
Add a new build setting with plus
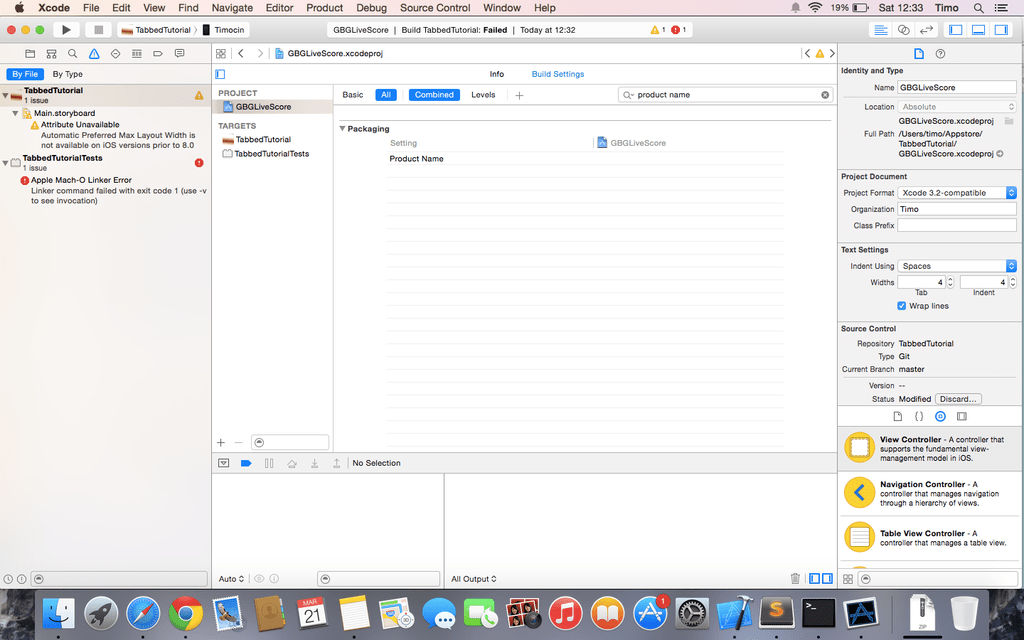[x=519, y=95]
